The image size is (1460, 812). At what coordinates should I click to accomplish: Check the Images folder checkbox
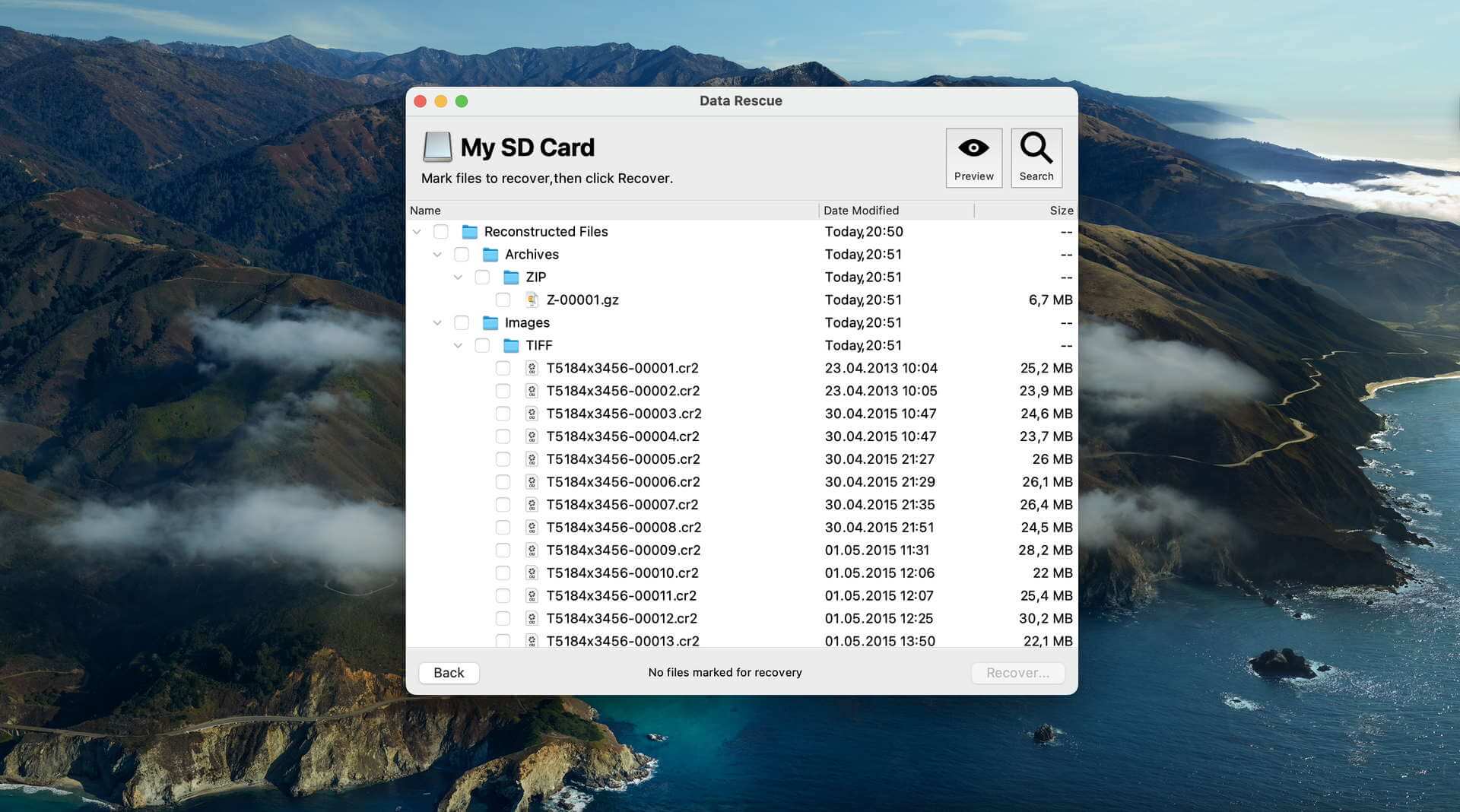pyautogui.click(x=462, y=323)
